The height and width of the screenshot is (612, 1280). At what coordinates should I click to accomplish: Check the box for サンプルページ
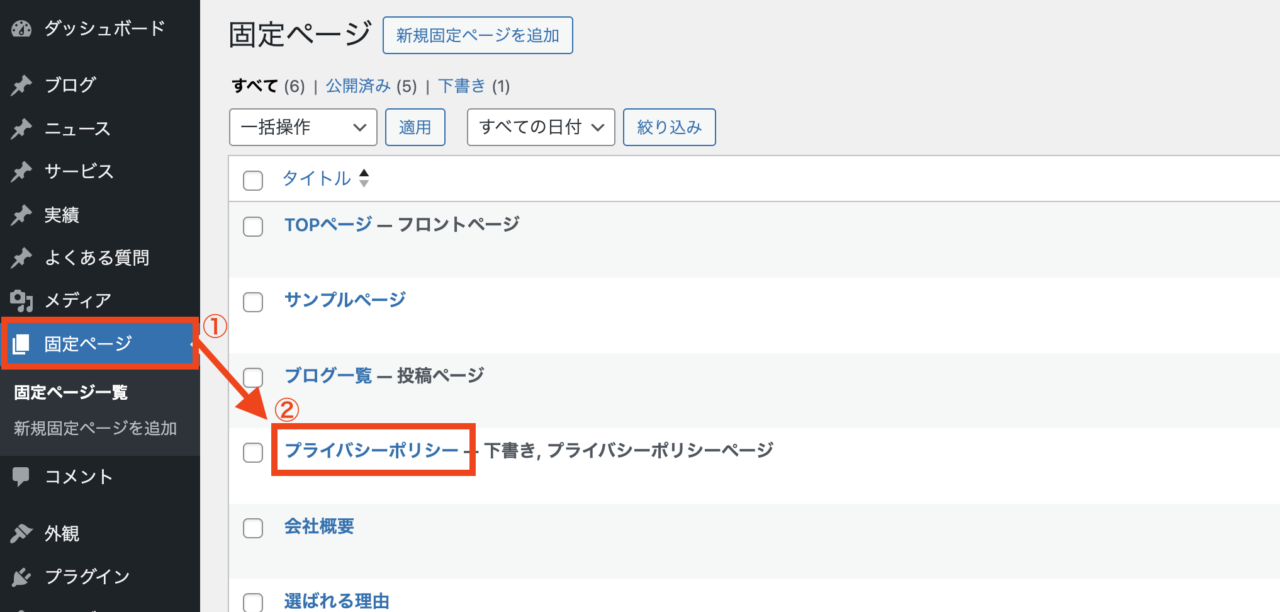click(253, 301)
